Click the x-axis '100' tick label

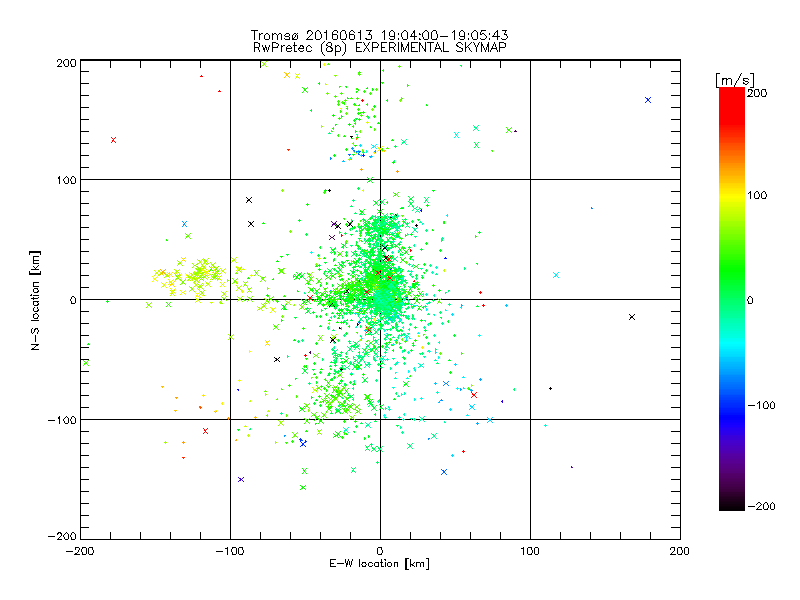coord(530,551)
